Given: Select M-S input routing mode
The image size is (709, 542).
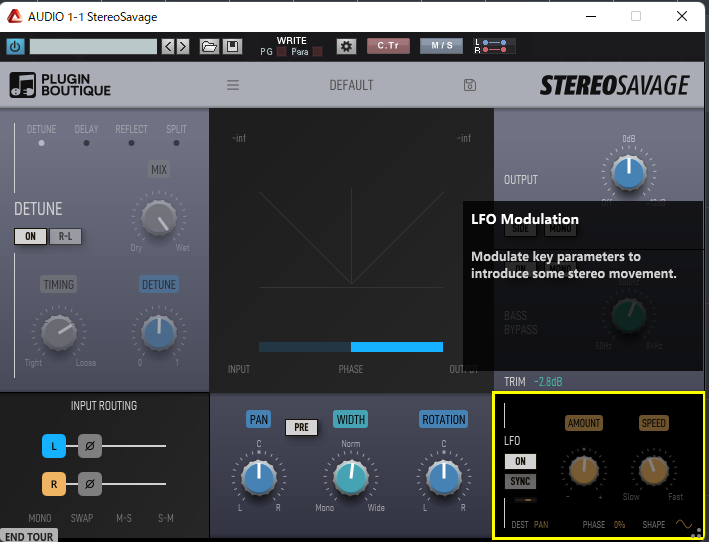Looking at the screenshot, I should [x=124, y=518].
